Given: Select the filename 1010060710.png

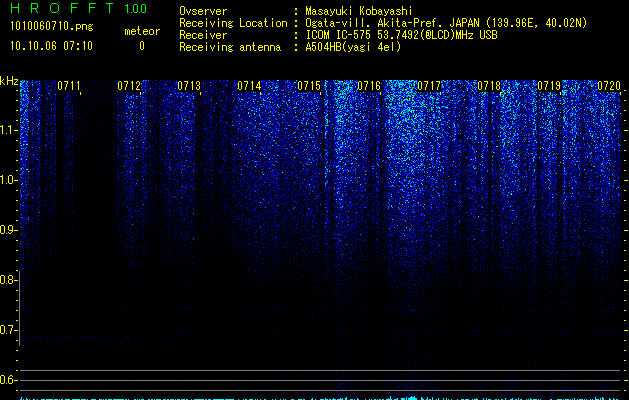Looking at the screenshot, I should point(52,26).
